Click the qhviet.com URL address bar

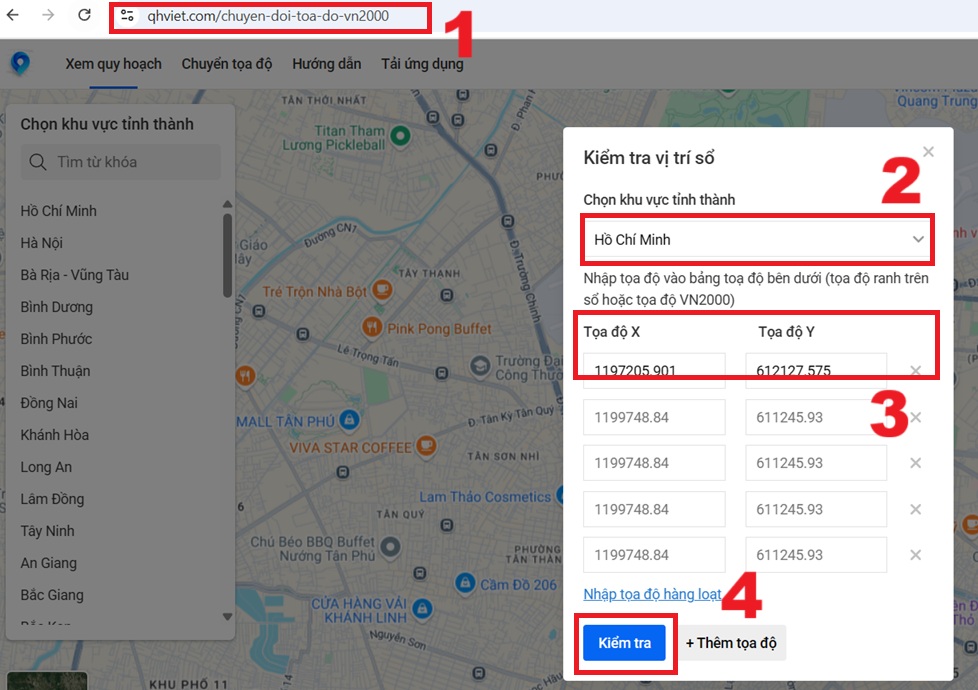point(268,16)
